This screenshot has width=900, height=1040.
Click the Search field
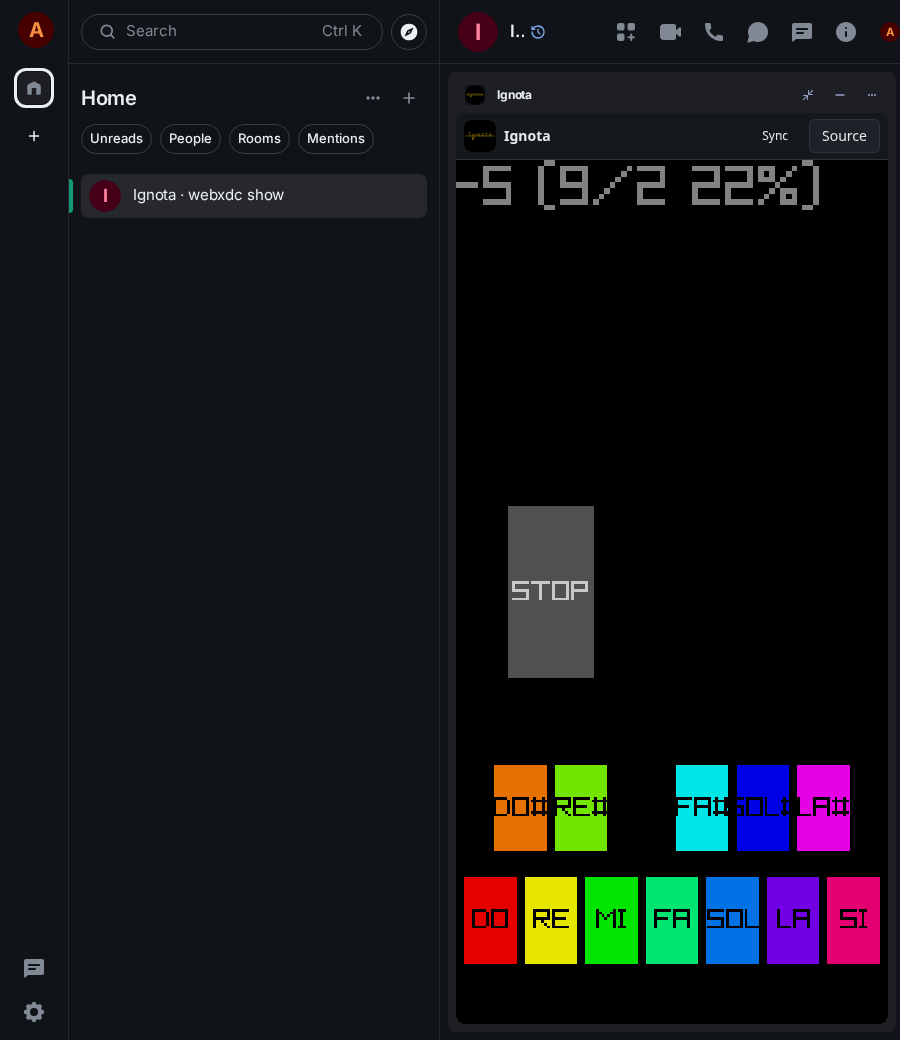pyautogui.click(x=231, y=32)
